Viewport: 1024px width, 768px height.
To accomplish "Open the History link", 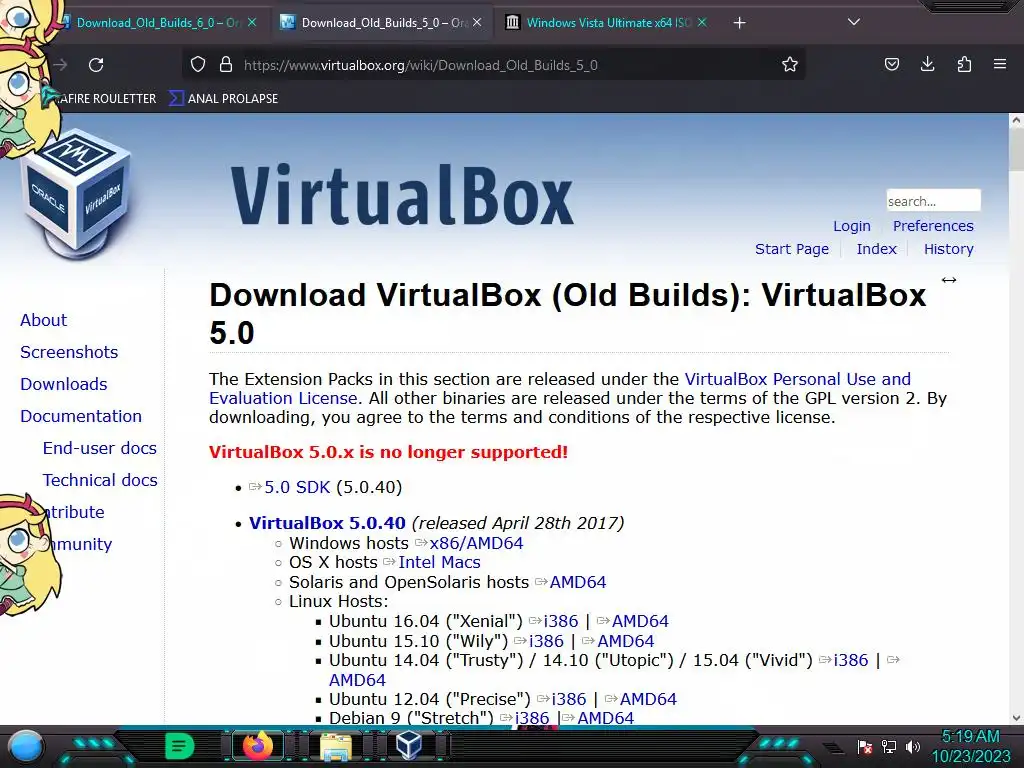I will [x=948, y=249].
